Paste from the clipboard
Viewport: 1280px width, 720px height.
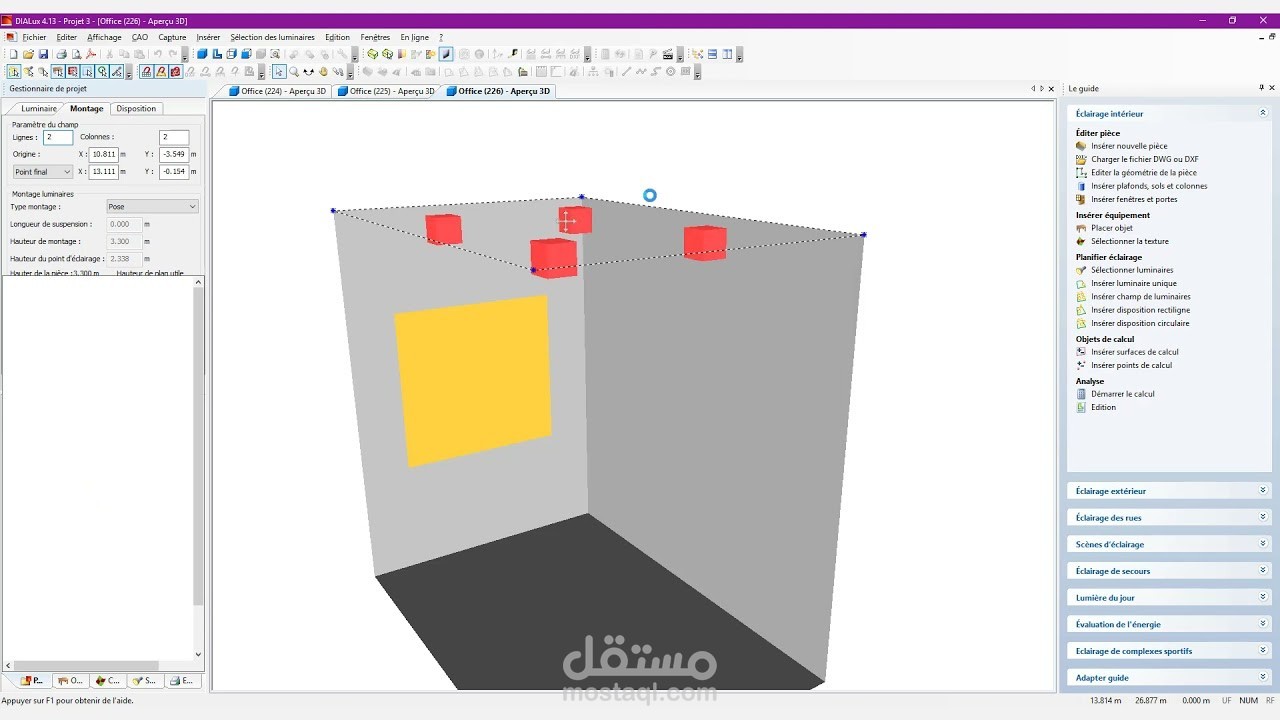click(x=138, y=54)
